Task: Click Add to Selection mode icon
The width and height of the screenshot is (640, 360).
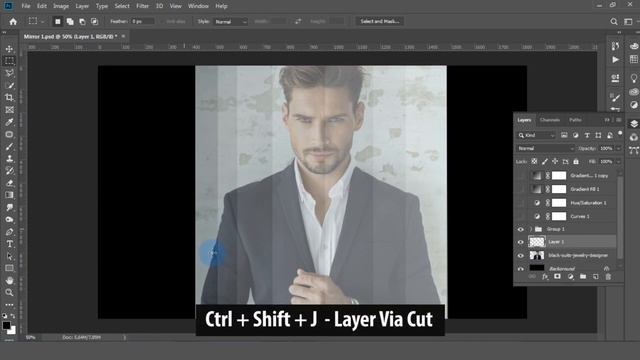Action: coord(70,21)
